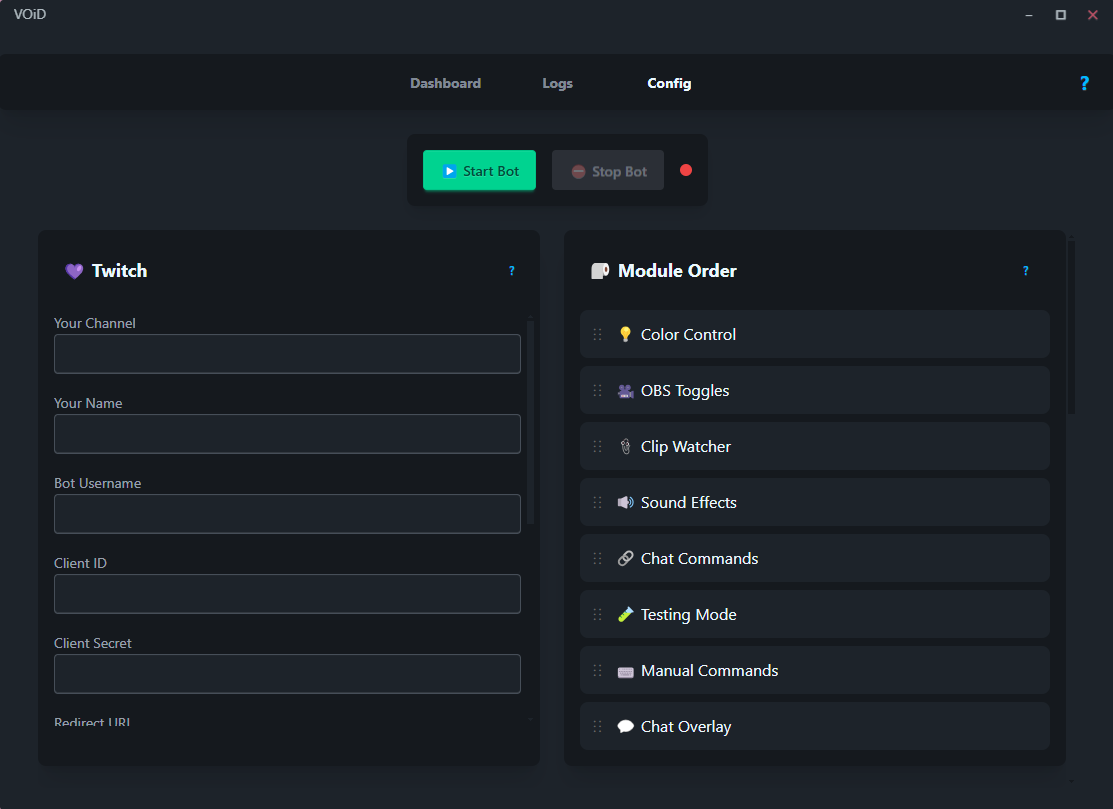
Task: Grab the Chat Overlay drag handle
Action: [x=598, y=727]
